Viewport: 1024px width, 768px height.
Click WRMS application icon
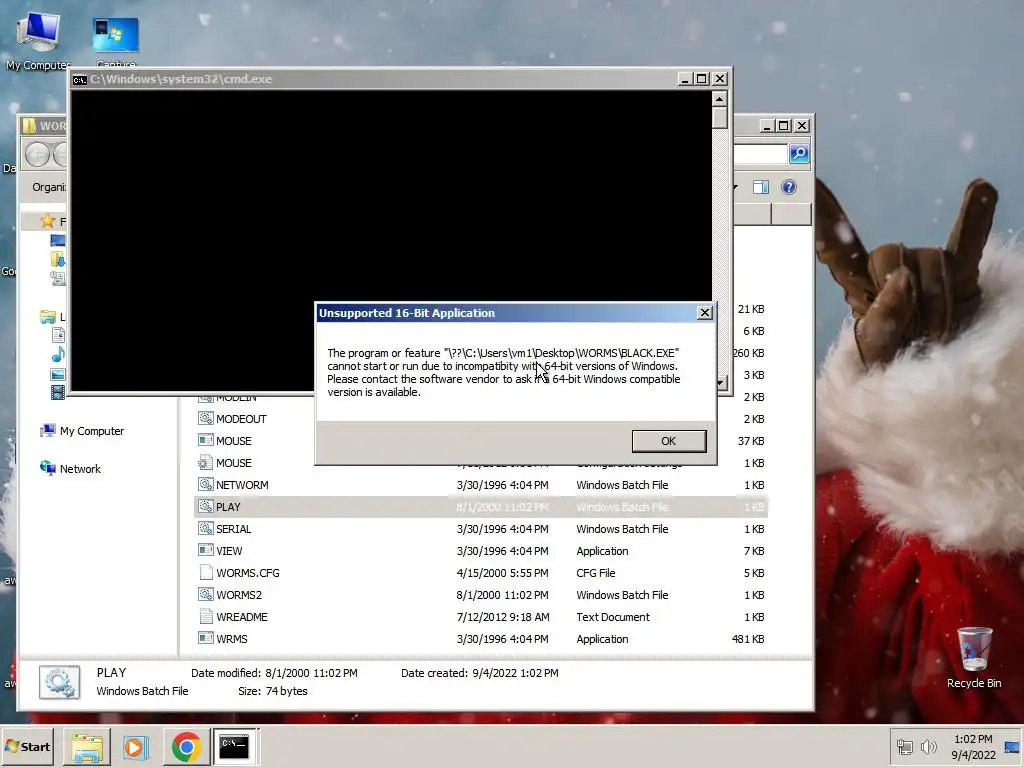click(206, 638)
